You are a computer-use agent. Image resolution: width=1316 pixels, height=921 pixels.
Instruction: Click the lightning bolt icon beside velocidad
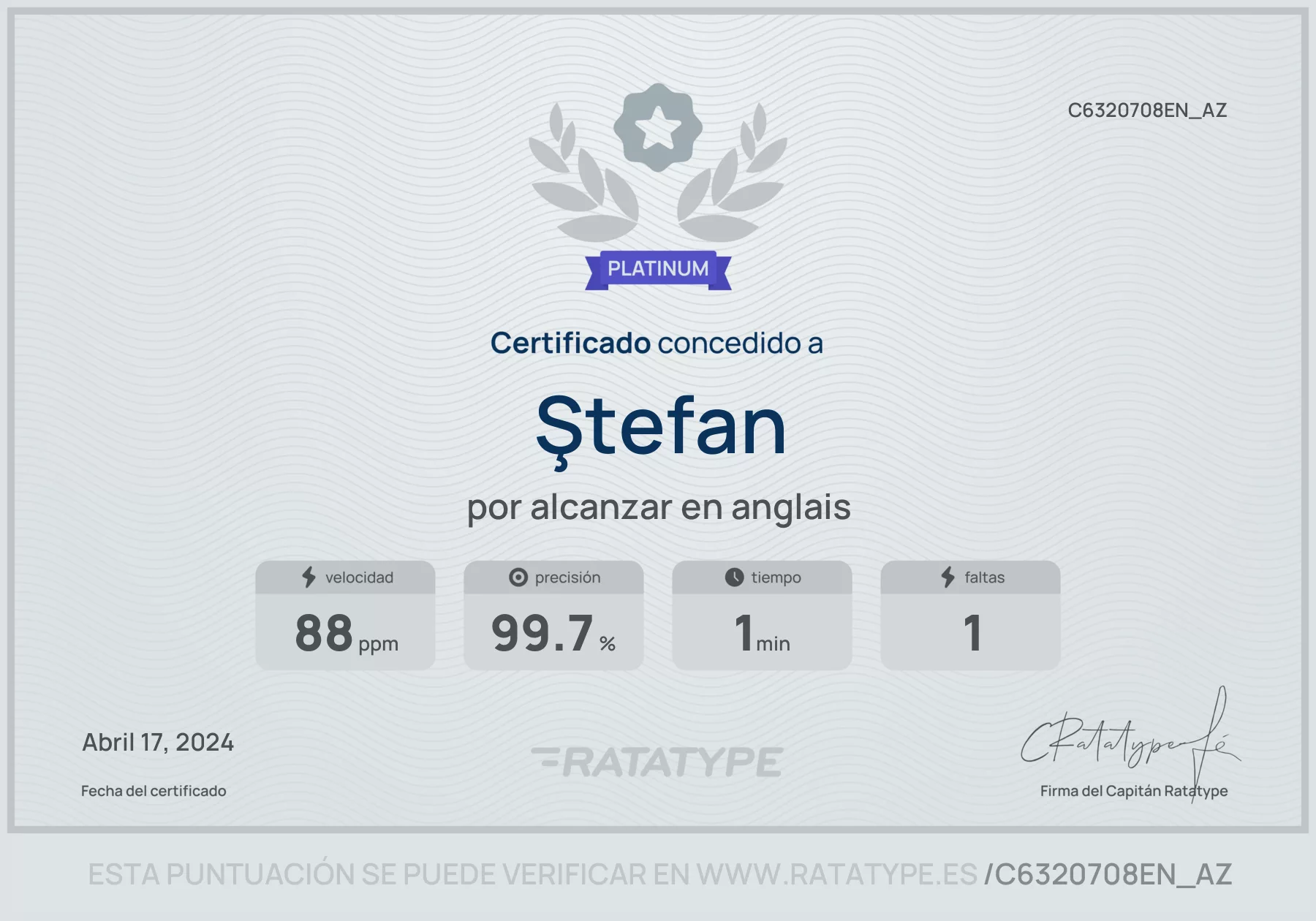click(309, 577)
